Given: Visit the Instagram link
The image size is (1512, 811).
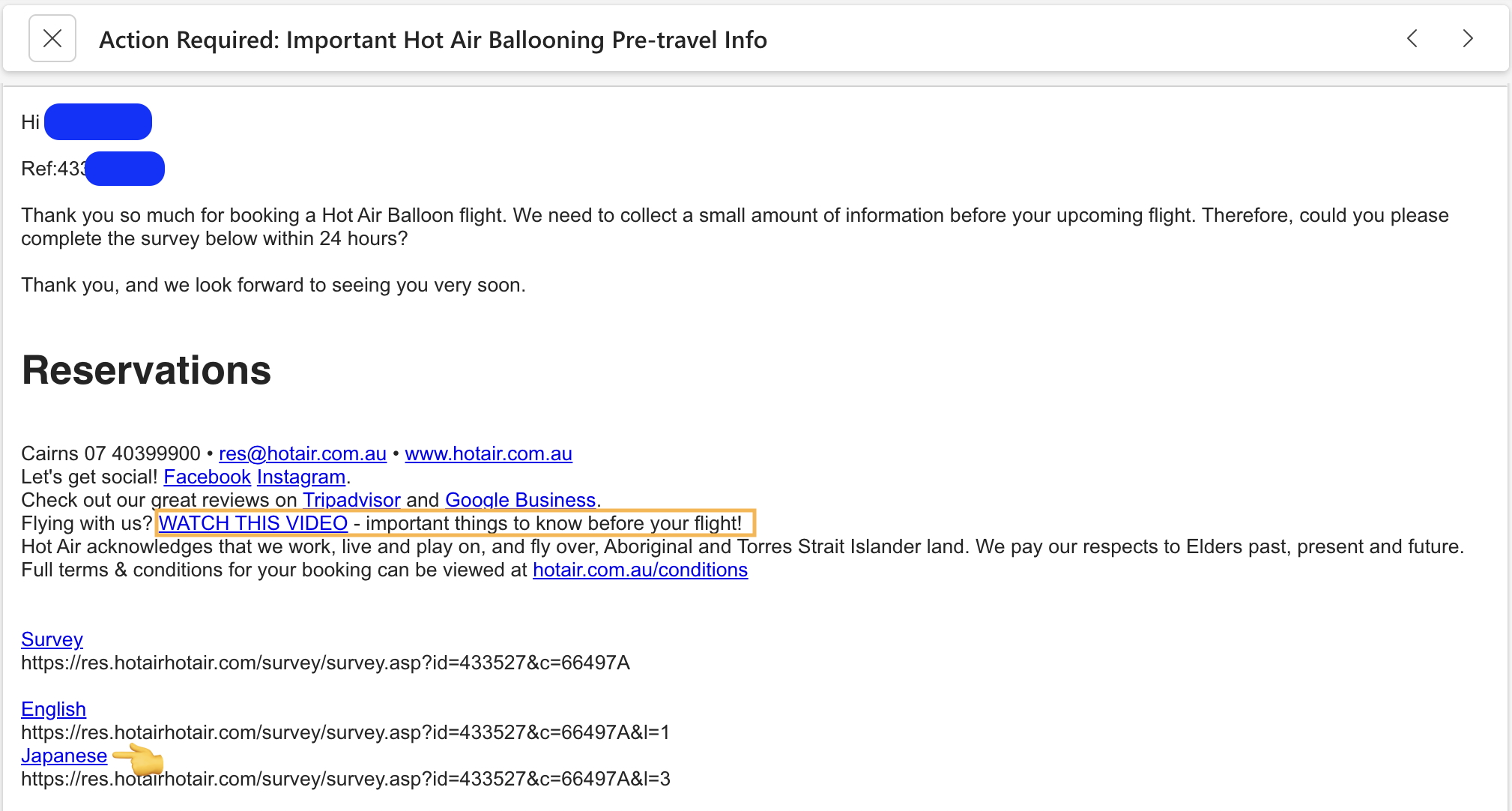Looking at the screenshot, I should tap(300, 477).
